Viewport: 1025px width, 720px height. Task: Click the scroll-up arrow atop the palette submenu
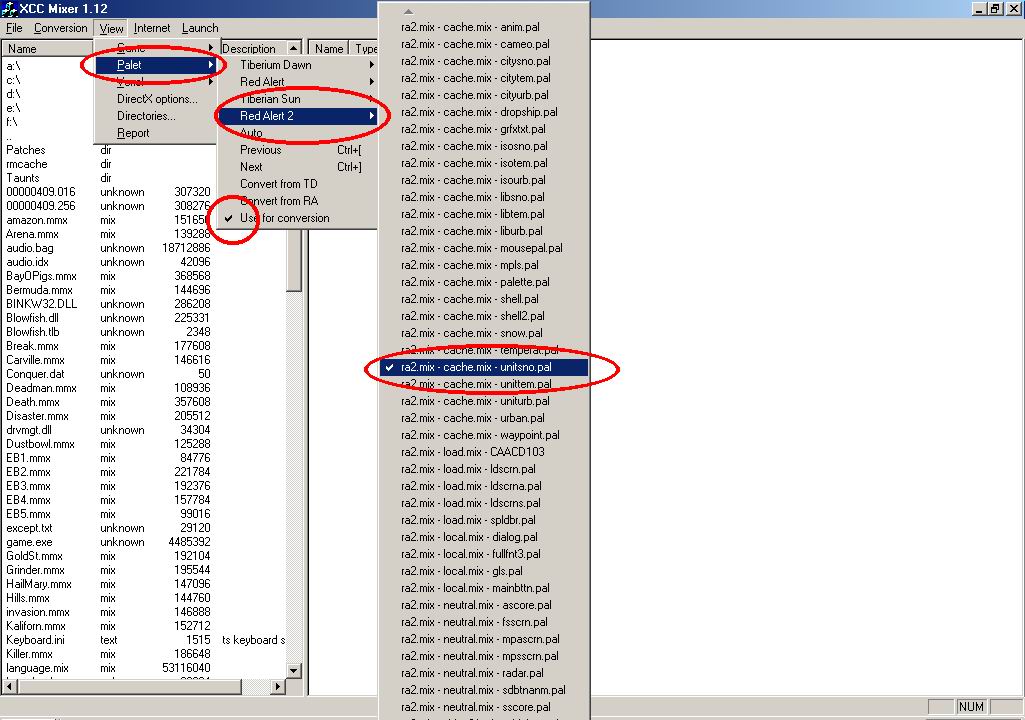408,11
